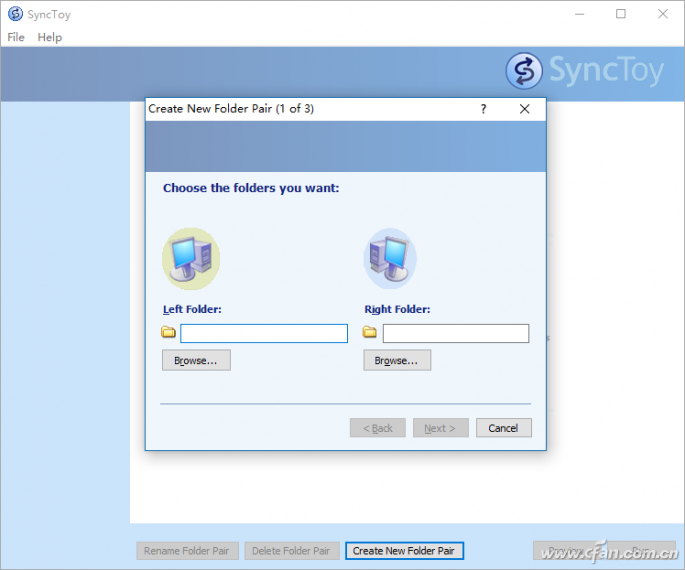685x570 pixels.
Task: Click the Next button in wizard
Action: pos(440,428)
